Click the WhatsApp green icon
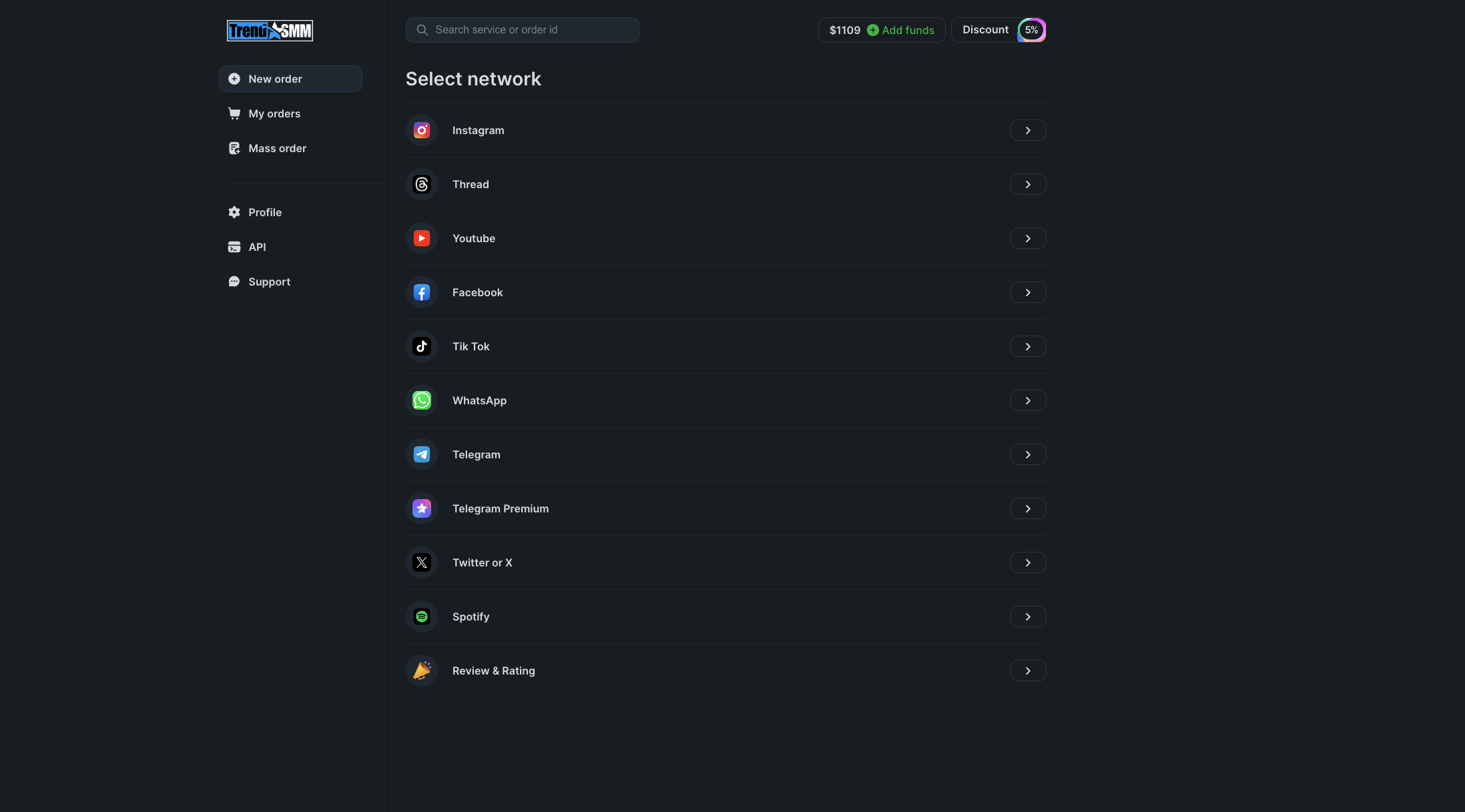The height and width of the screenshot is (812, 1465). [421, 400]
